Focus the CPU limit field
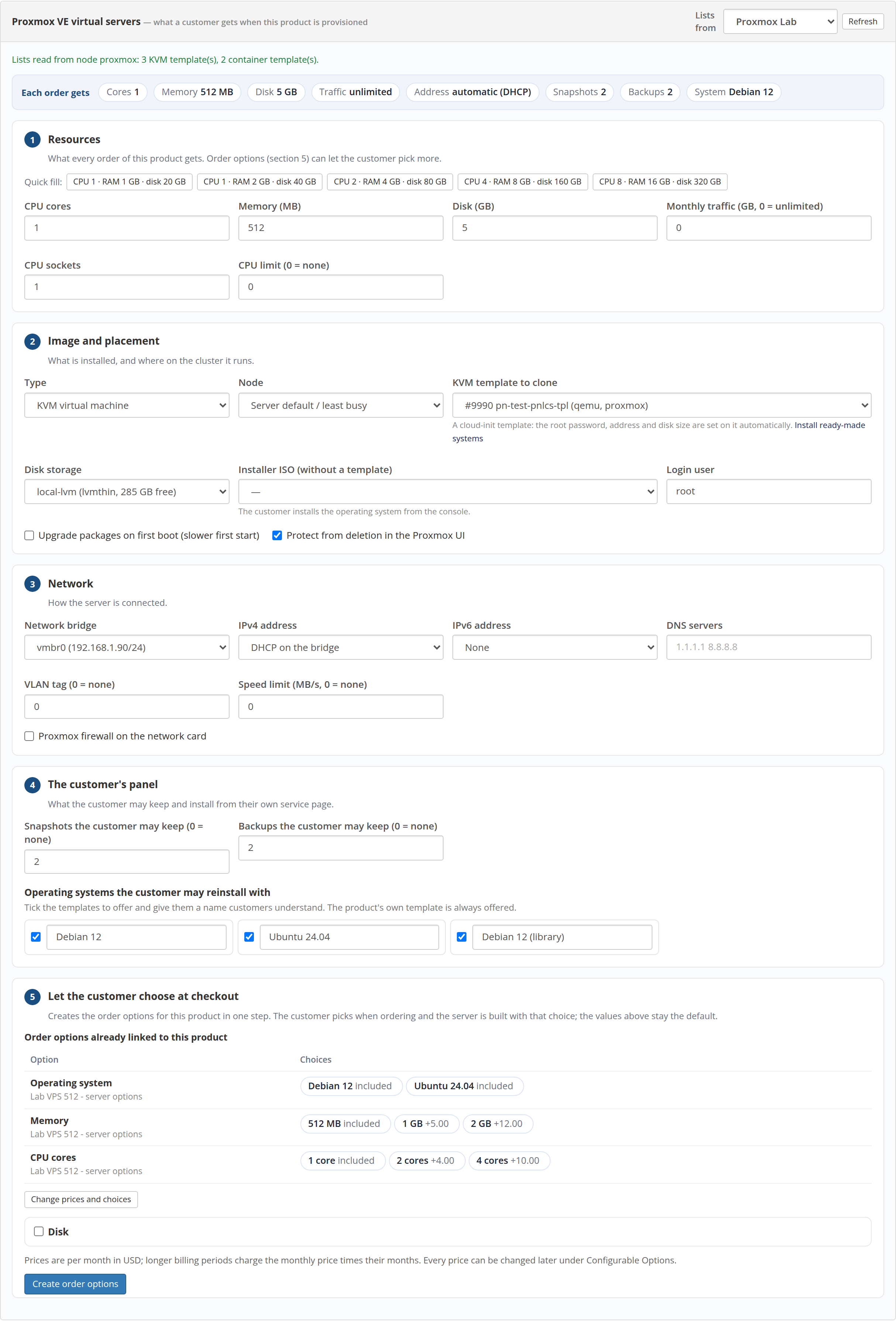896x1321 pixels. pyautogui.click(x=341, y=287)
